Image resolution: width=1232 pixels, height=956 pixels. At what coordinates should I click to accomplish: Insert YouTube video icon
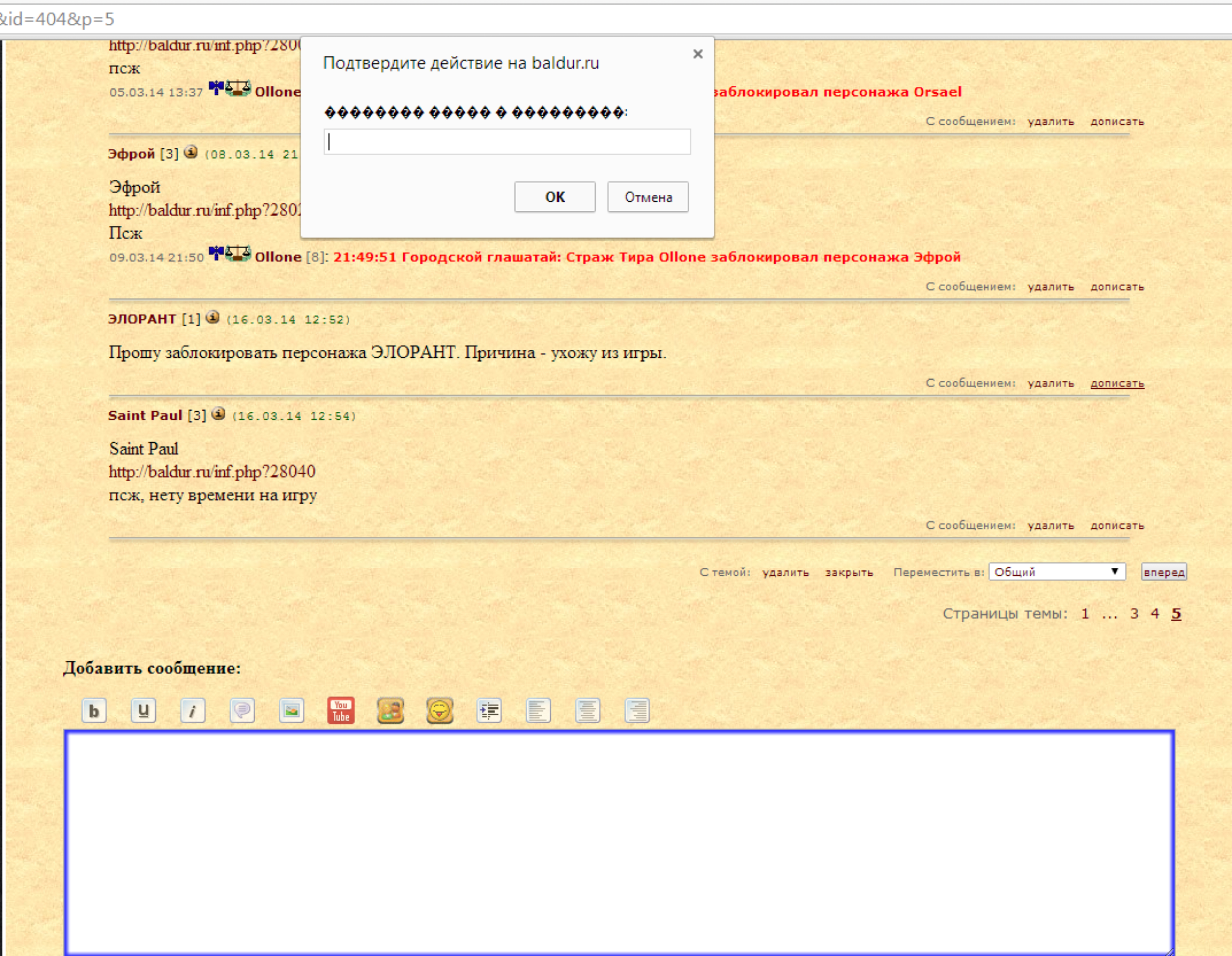341,711
